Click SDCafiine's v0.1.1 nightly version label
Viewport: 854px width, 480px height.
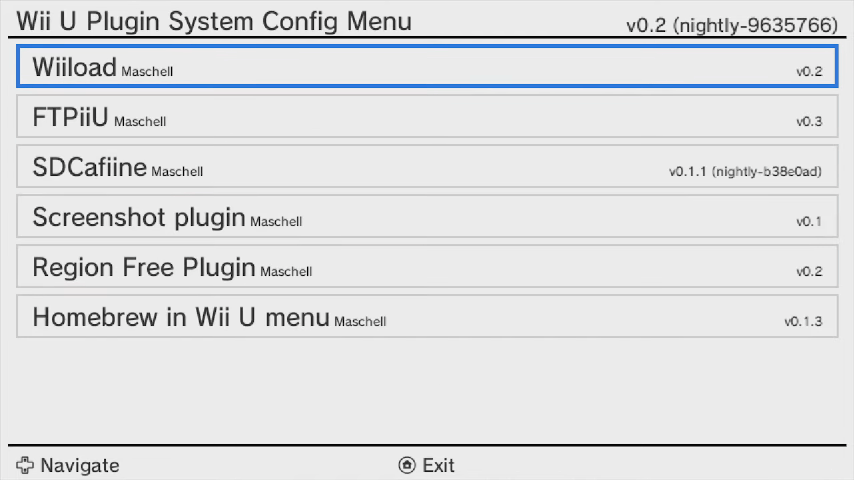pos(745,172)
